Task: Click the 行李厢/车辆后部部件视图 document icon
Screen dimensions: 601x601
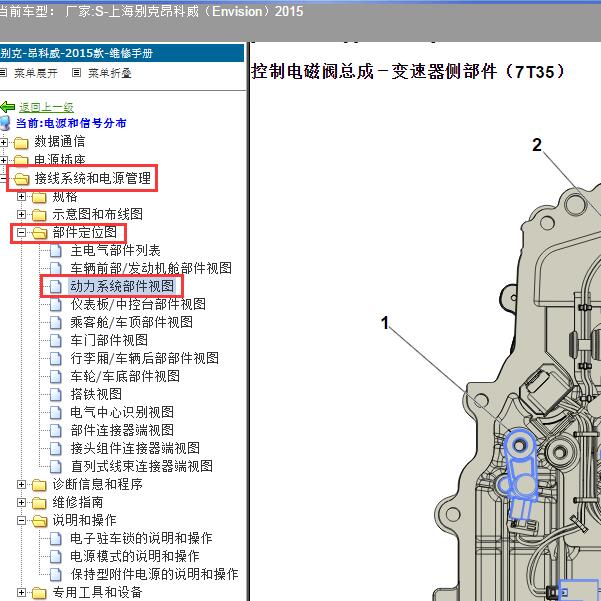Action: pos(56,358)
